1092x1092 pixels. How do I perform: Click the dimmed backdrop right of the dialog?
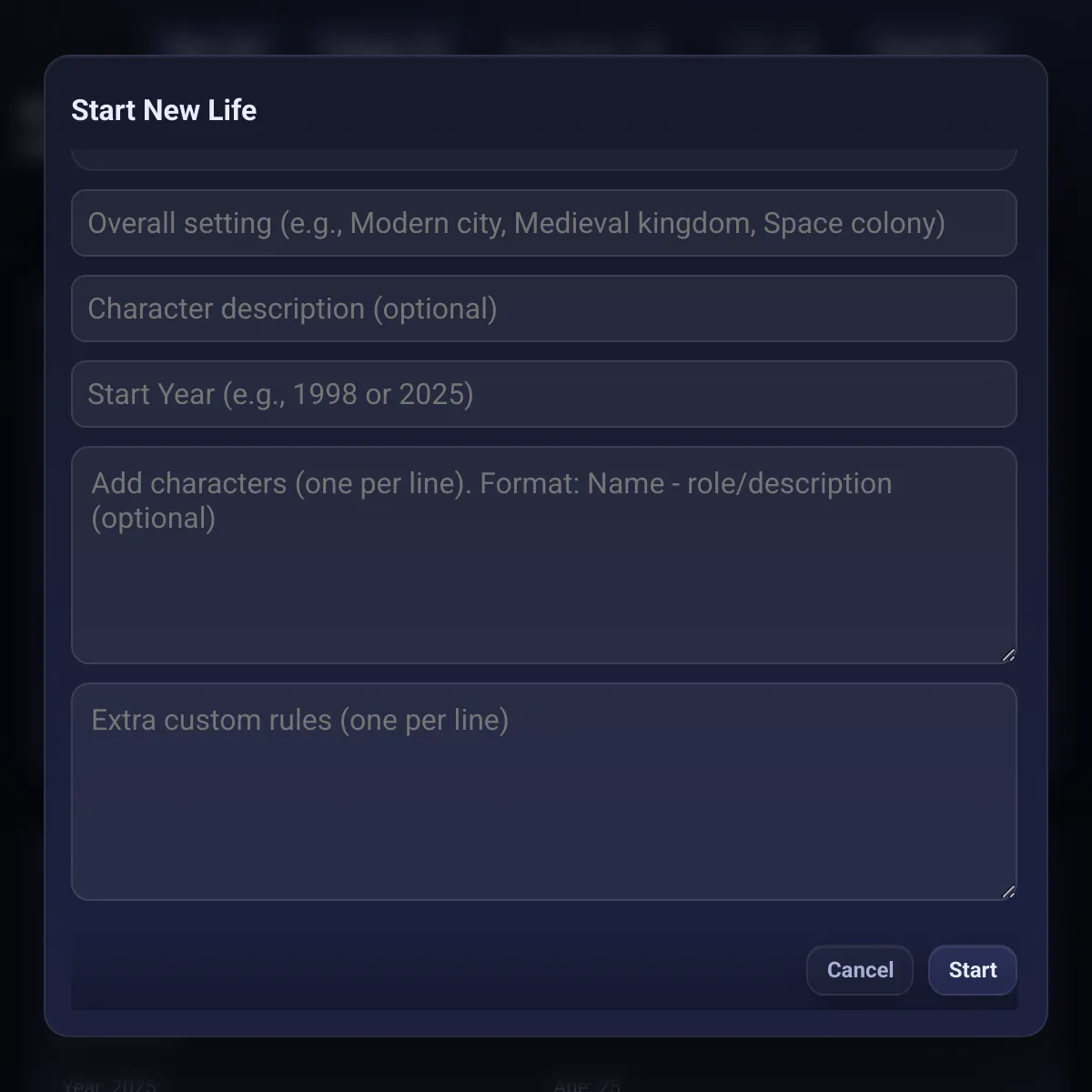[1070, 546]
